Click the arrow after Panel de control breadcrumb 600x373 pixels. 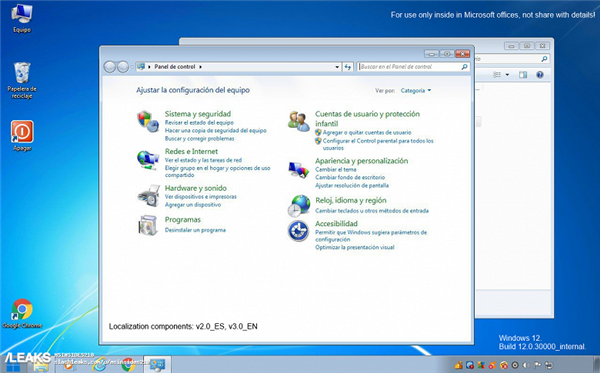(201, 67)
